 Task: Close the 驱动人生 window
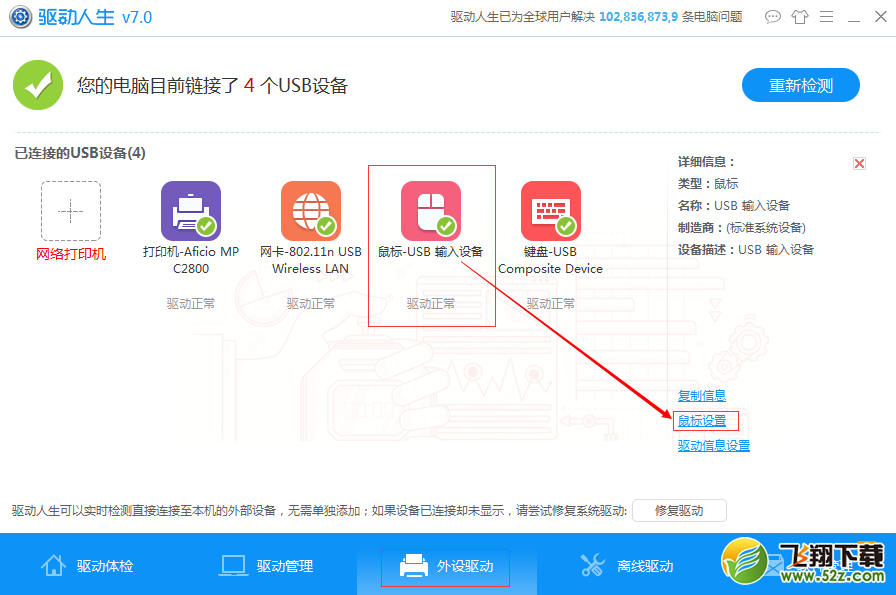881,17
